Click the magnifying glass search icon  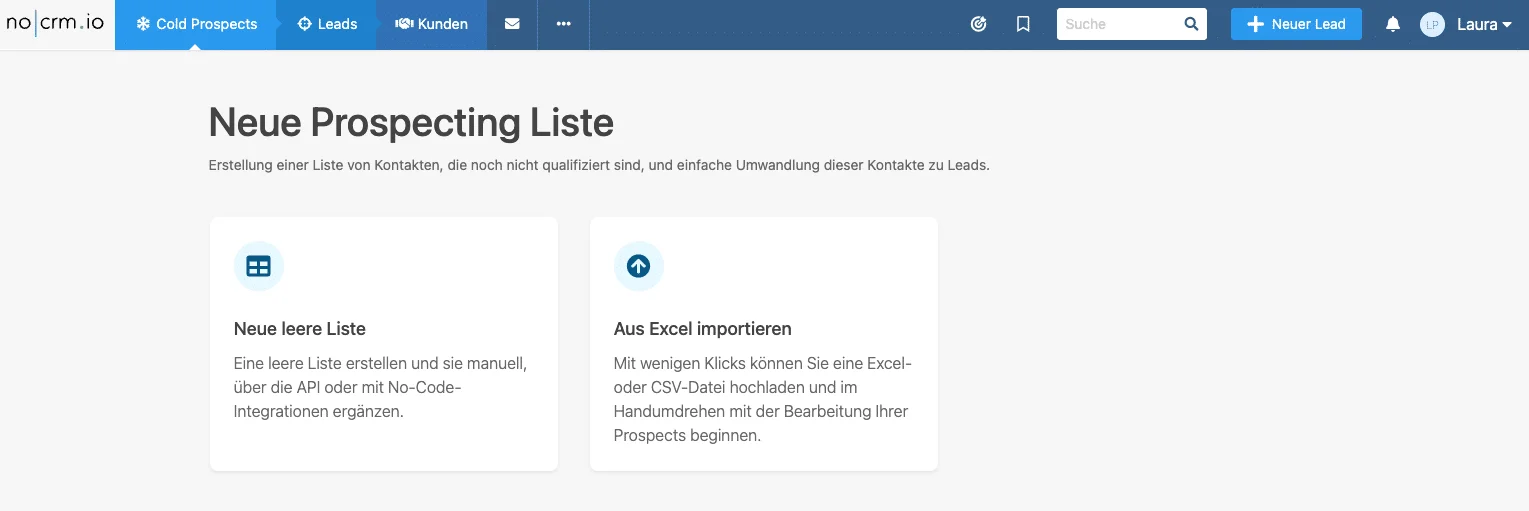1191,24
